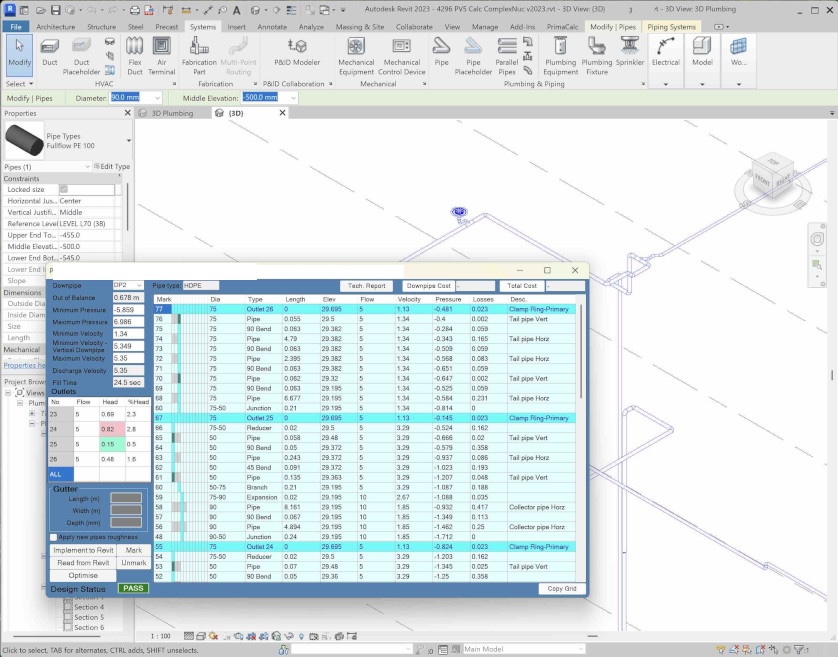Open the Diameter dropdown in the options bar
The image size is (838, 657).
point(157,98)
